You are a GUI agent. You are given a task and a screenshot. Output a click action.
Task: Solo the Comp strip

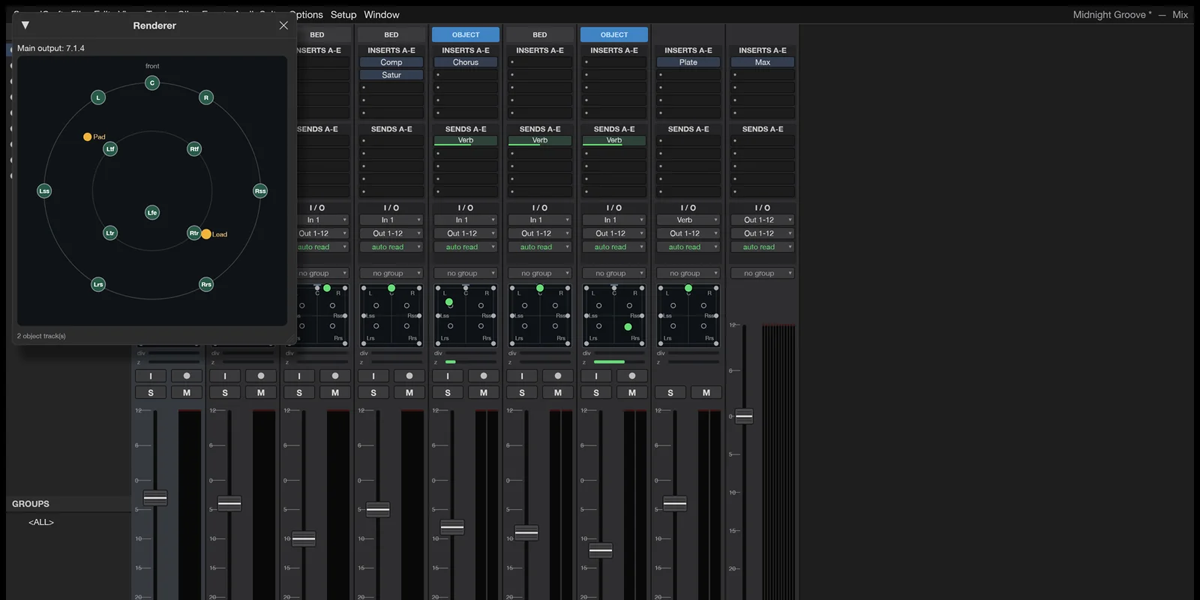tap(373, 393)
